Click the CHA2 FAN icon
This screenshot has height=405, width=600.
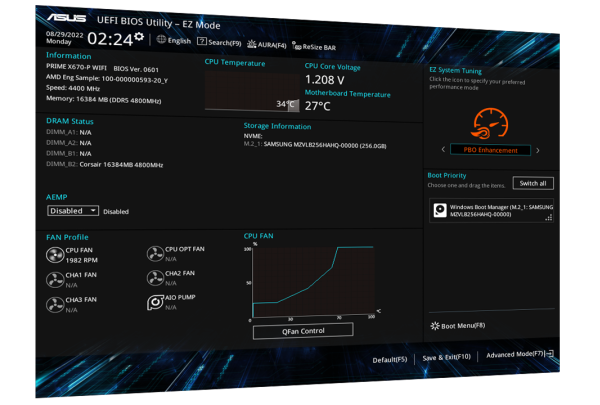155,278
